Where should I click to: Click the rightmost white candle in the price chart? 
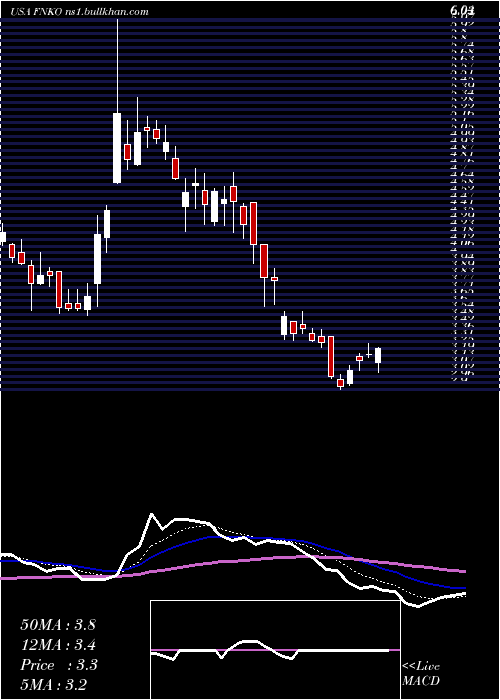(378, 355)
